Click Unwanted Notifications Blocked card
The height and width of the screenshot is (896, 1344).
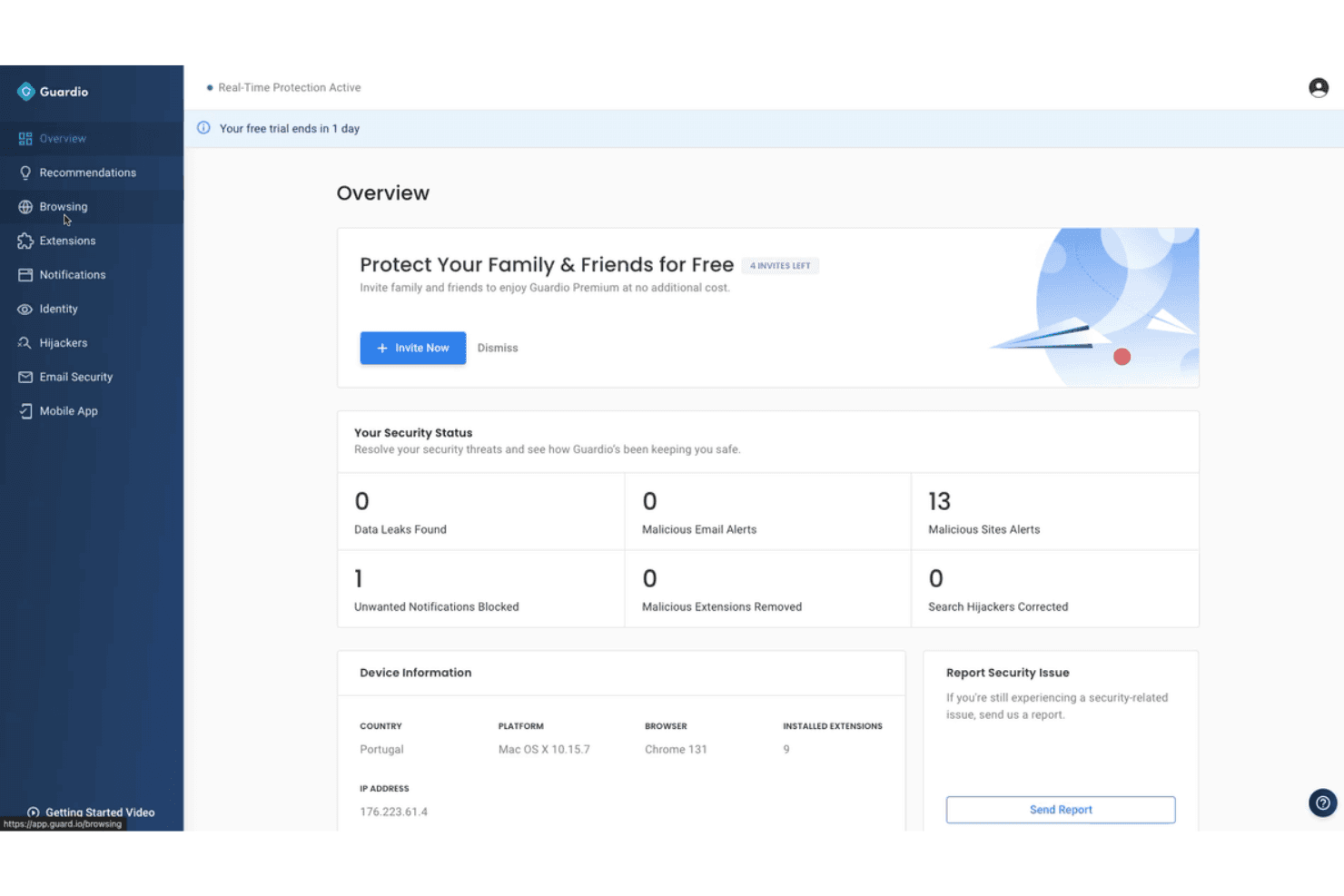pos(481,588)
